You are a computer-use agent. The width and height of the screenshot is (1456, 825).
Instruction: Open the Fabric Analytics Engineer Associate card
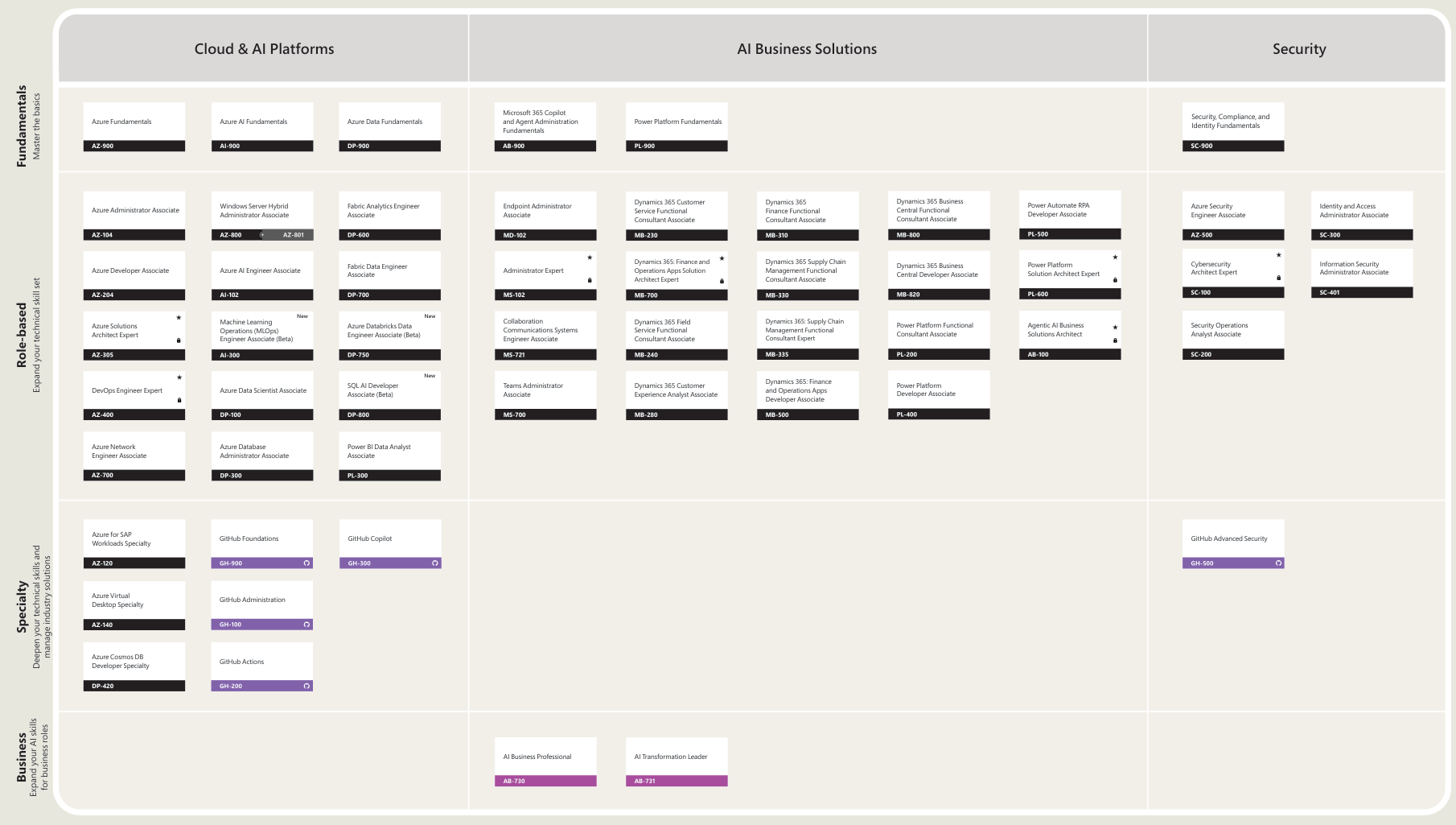tap(389, 216)
